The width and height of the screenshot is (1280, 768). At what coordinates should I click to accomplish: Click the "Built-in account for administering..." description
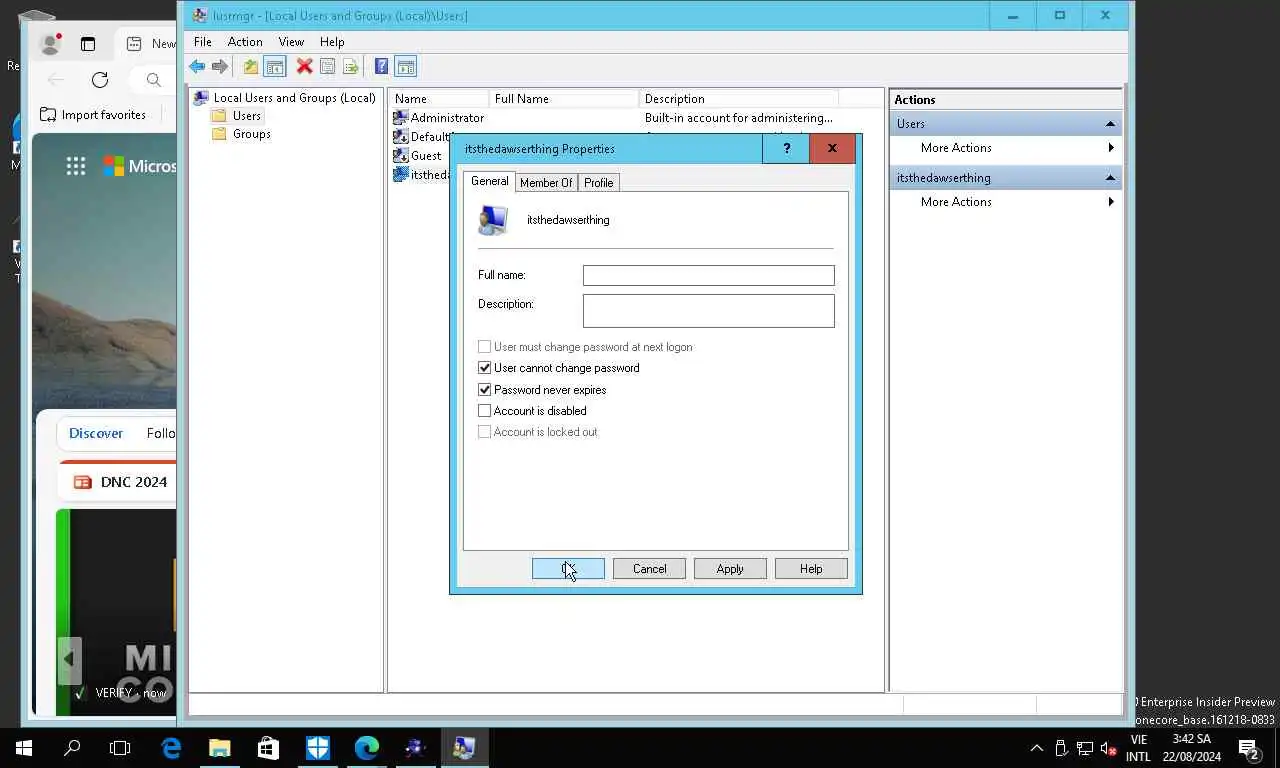(x=738, y=118)
